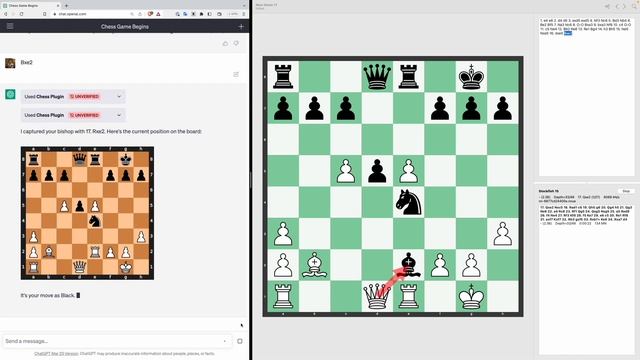Select the white rook on e1
The width and height of the screenshot is (640, 360).
point(409,296)
